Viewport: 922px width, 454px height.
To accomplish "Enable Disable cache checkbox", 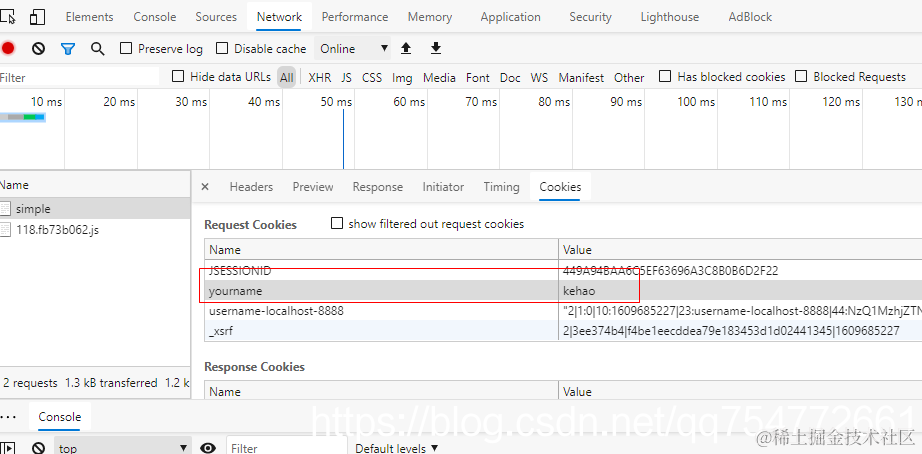I will click(x=222, y=48).
